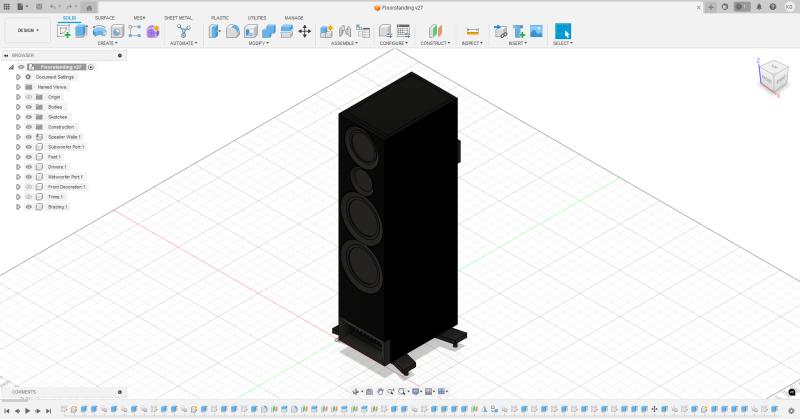The height and width of the screenshot is (419, 800).
Task: Toggle visibility of the Drivers:1 component
Action: 29,167
